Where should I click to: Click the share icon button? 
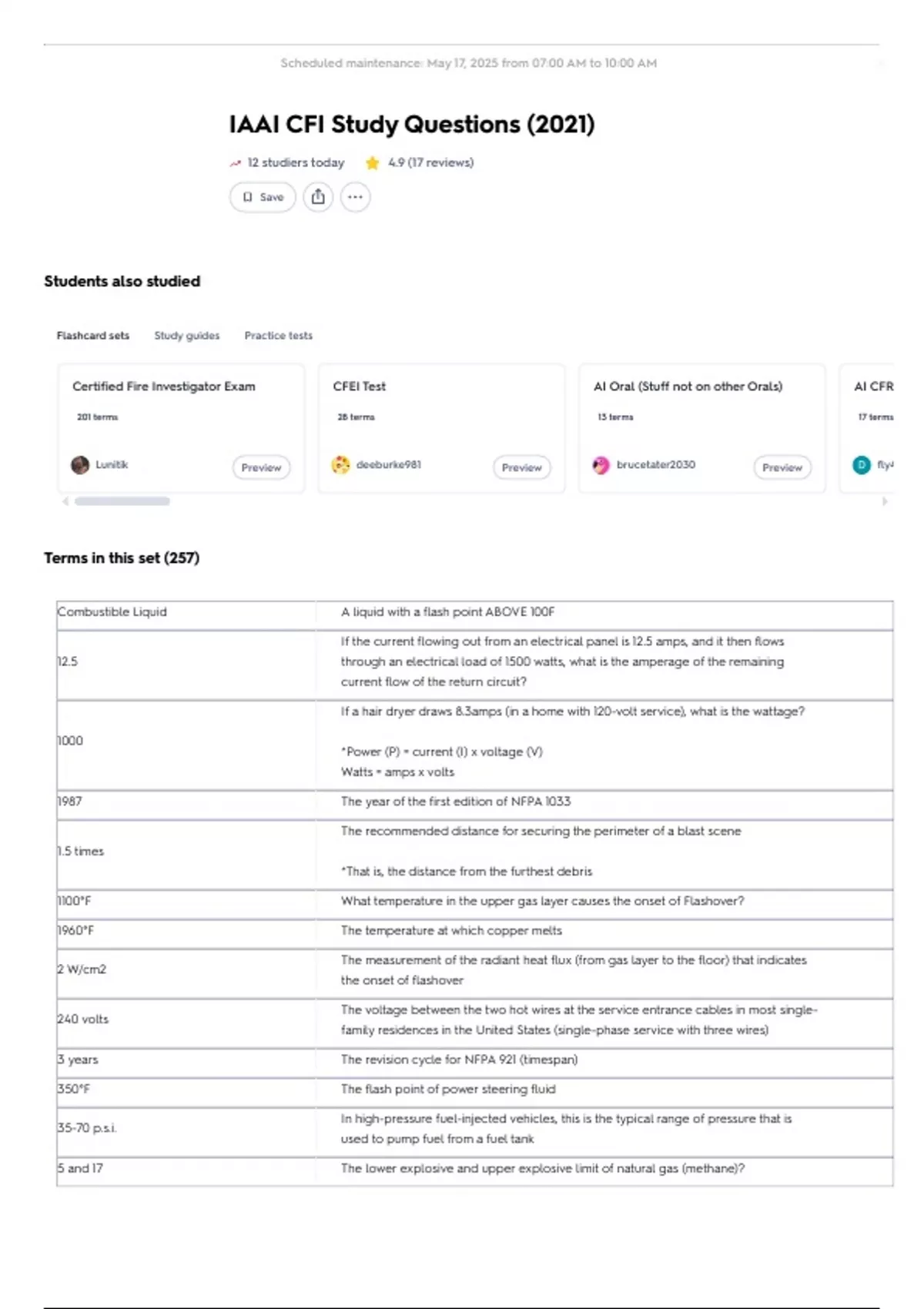point(318,197)
